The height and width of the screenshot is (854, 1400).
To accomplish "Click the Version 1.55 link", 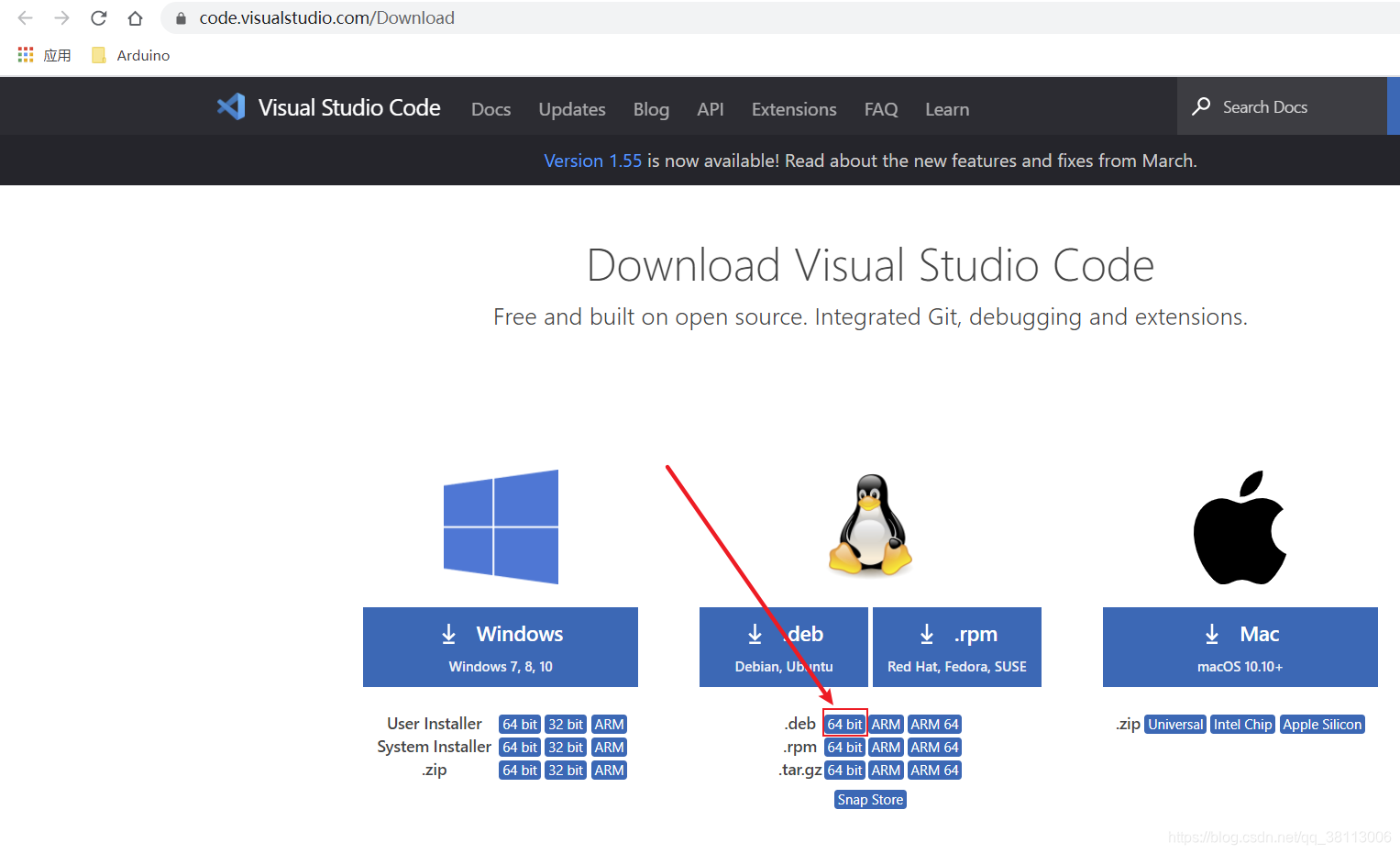I will coord(592,160).
